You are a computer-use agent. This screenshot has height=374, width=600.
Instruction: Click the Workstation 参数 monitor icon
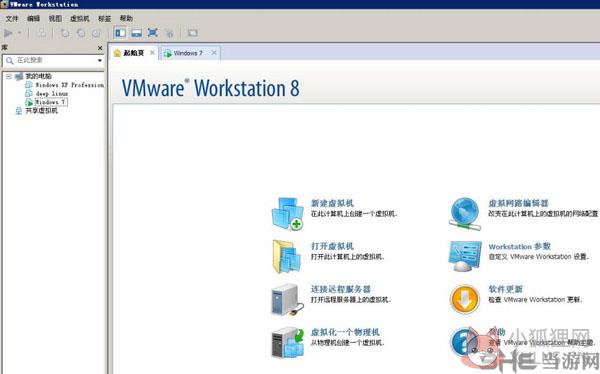tap(465, 256)
